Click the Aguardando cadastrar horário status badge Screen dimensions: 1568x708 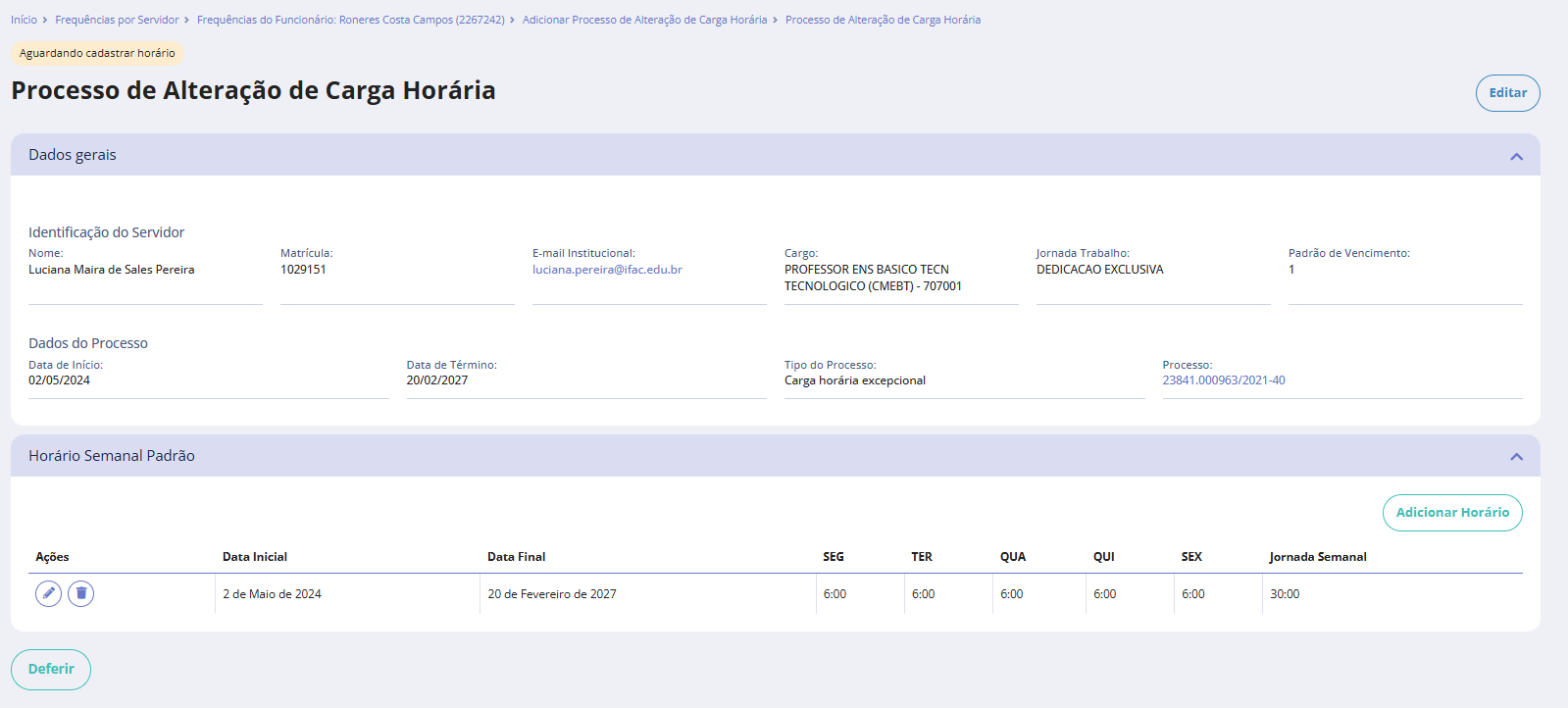pos(97,53)
